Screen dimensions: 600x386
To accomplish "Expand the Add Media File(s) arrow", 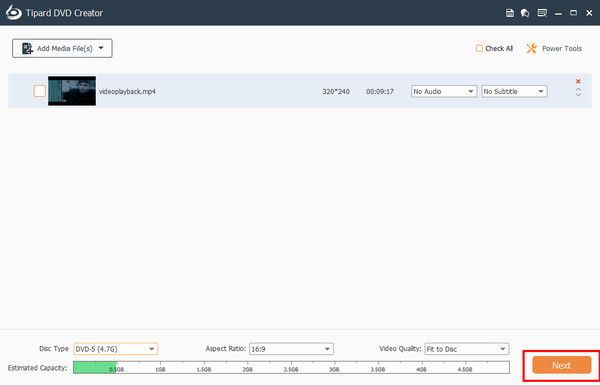I will tap(101, 48).
